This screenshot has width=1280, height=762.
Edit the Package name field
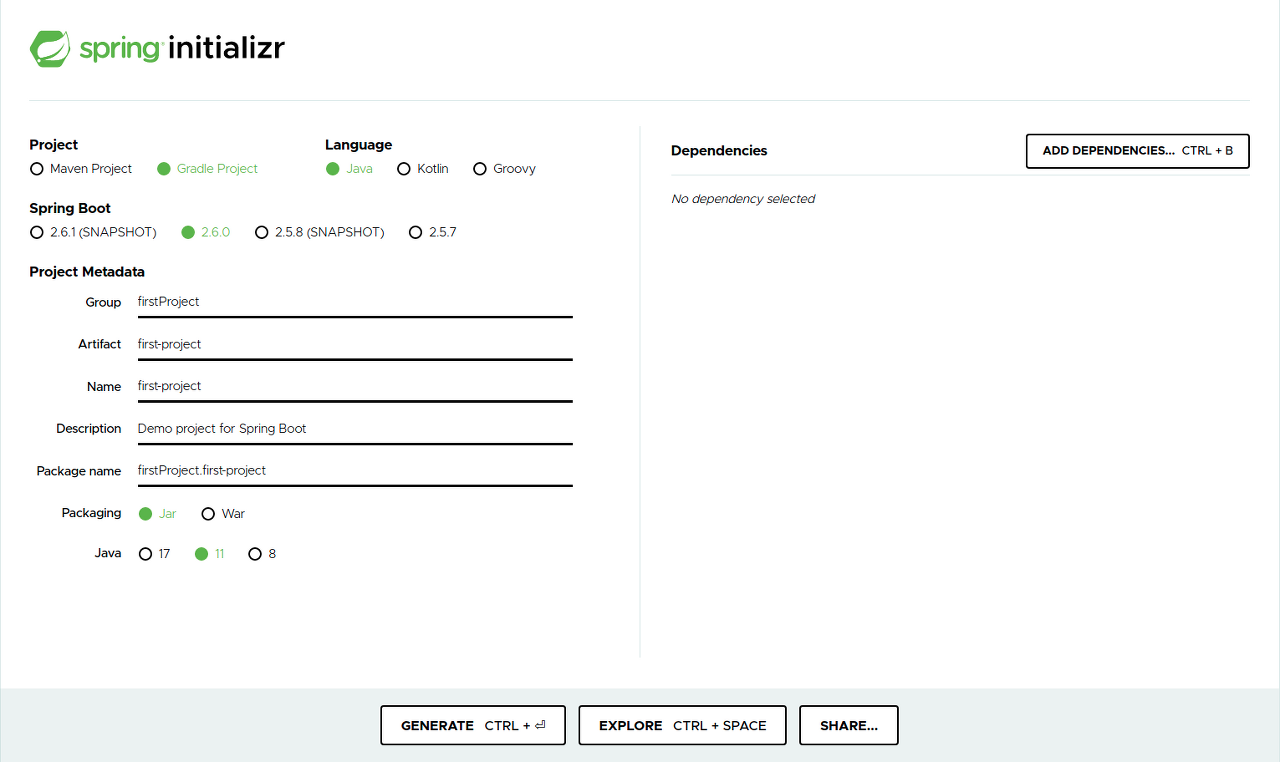click(355, 470)
